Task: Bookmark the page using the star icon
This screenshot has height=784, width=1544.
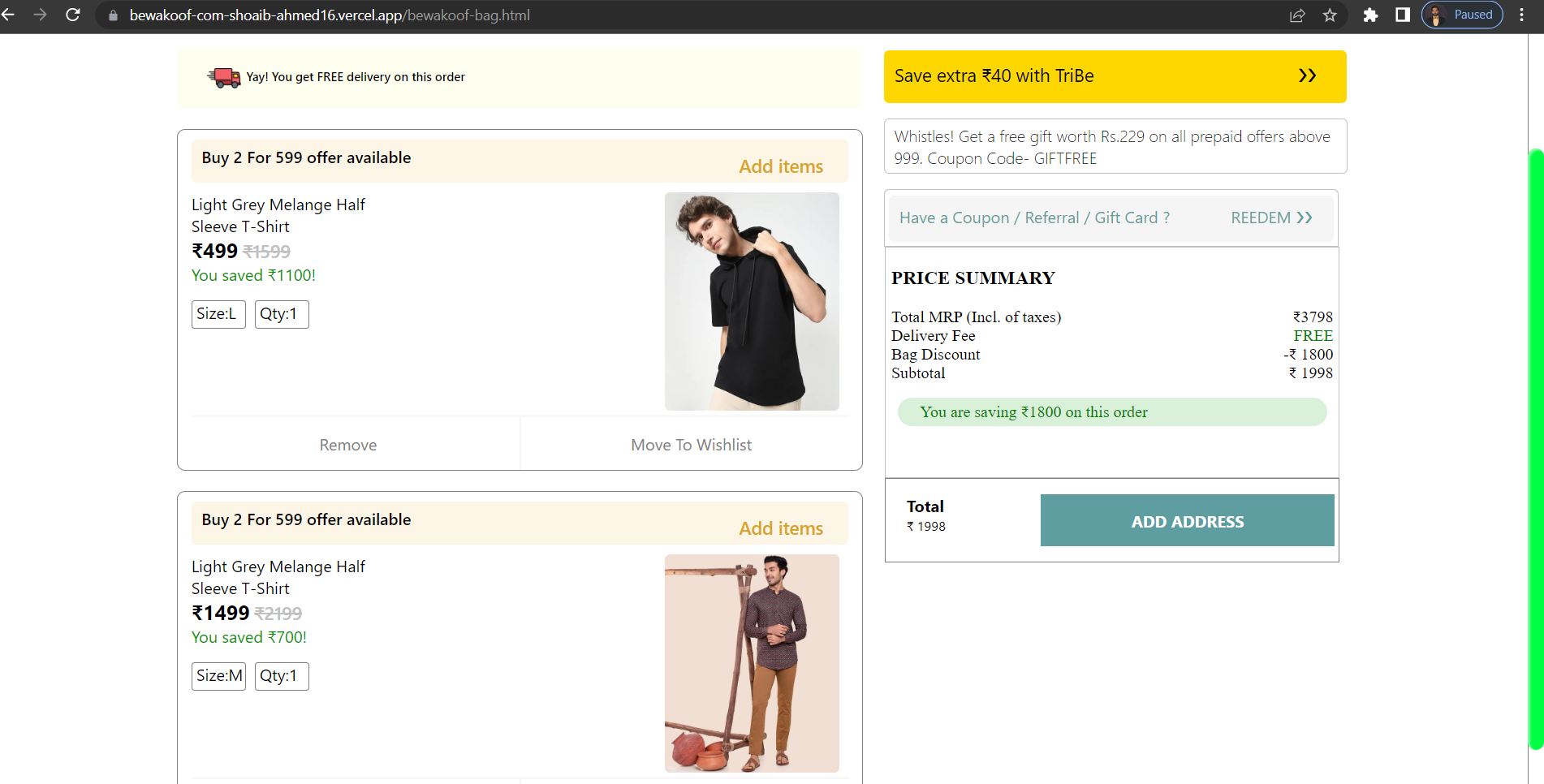Action: coord(1331,15)
